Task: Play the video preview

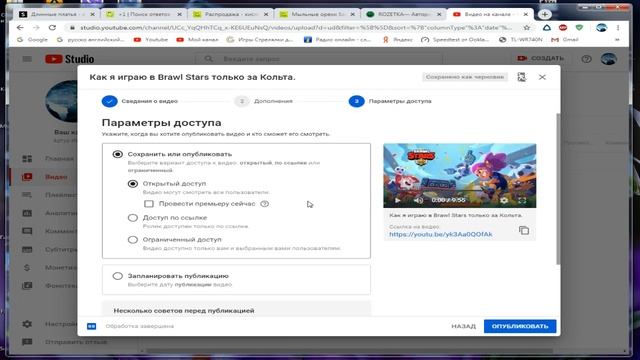Action: tap(397, 200)
